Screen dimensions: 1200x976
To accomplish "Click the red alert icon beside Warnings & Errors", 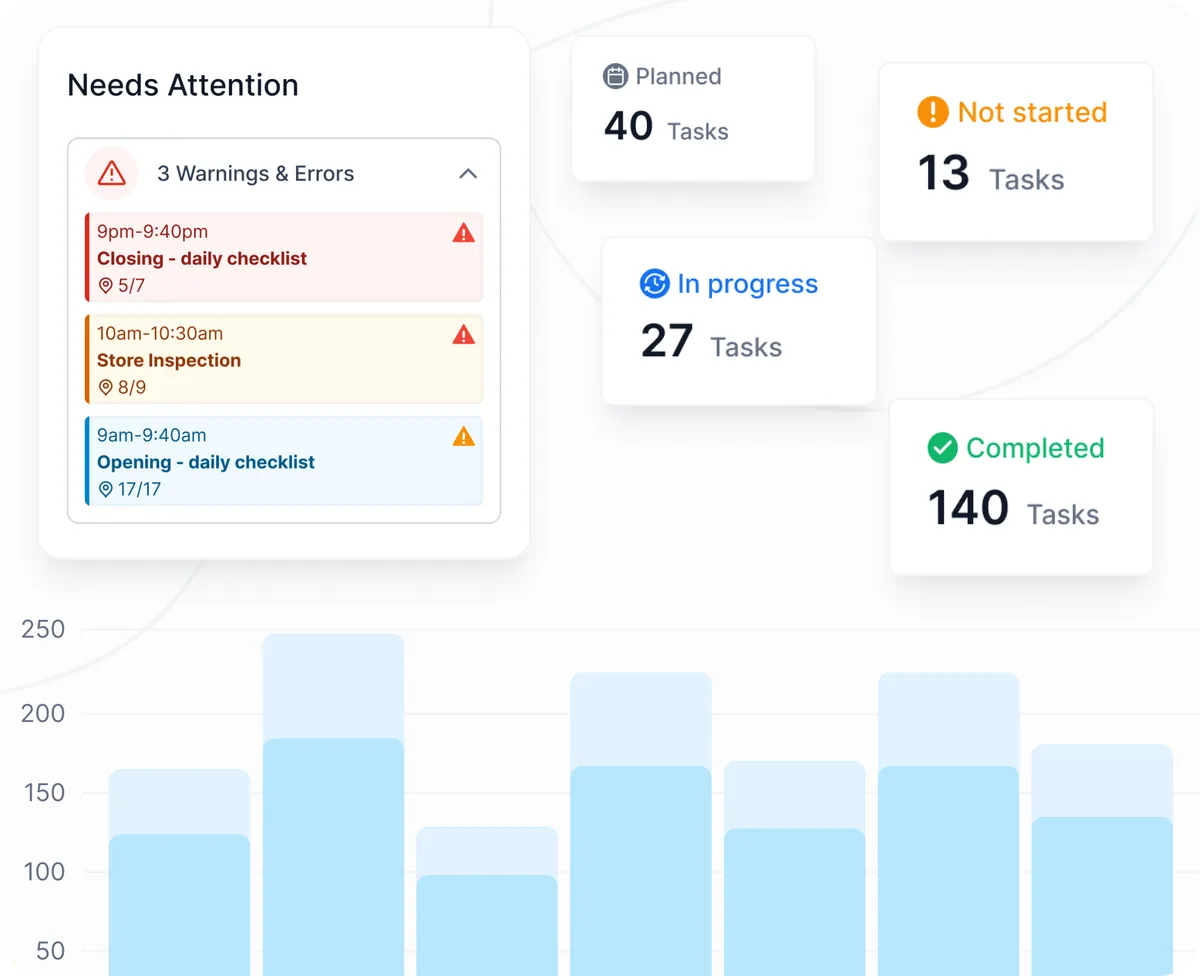I will coord(110,173).
